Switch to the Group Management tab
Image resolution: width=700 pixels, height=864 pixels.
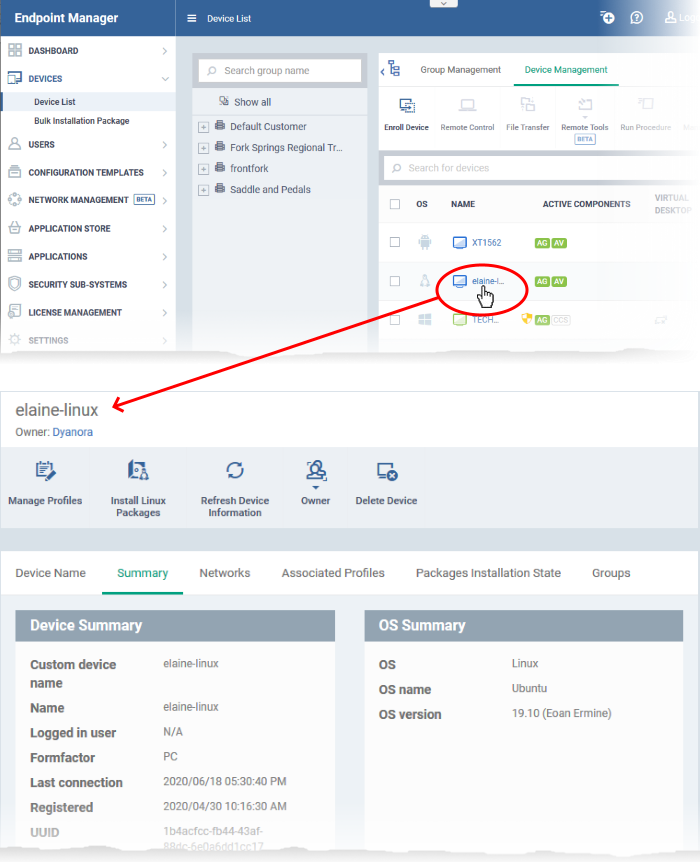(460, 69)
